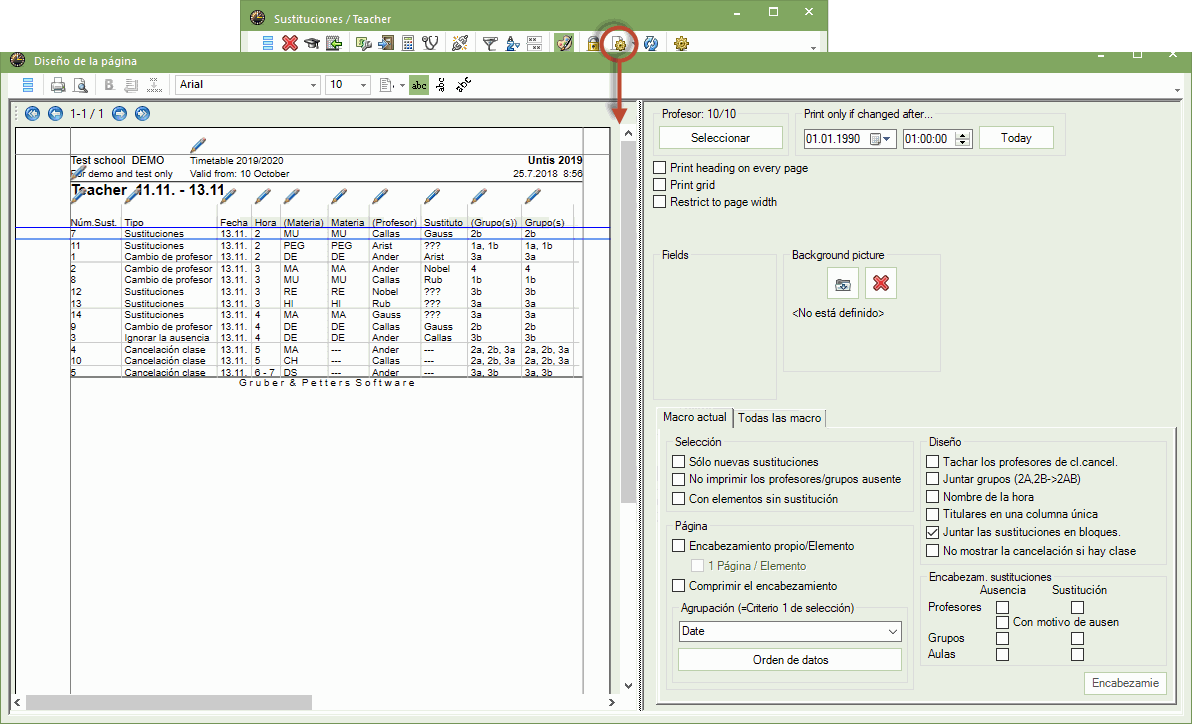1192x724 pixels.
Task: Select vertical abc text orientation
Action: click(441, 85)
